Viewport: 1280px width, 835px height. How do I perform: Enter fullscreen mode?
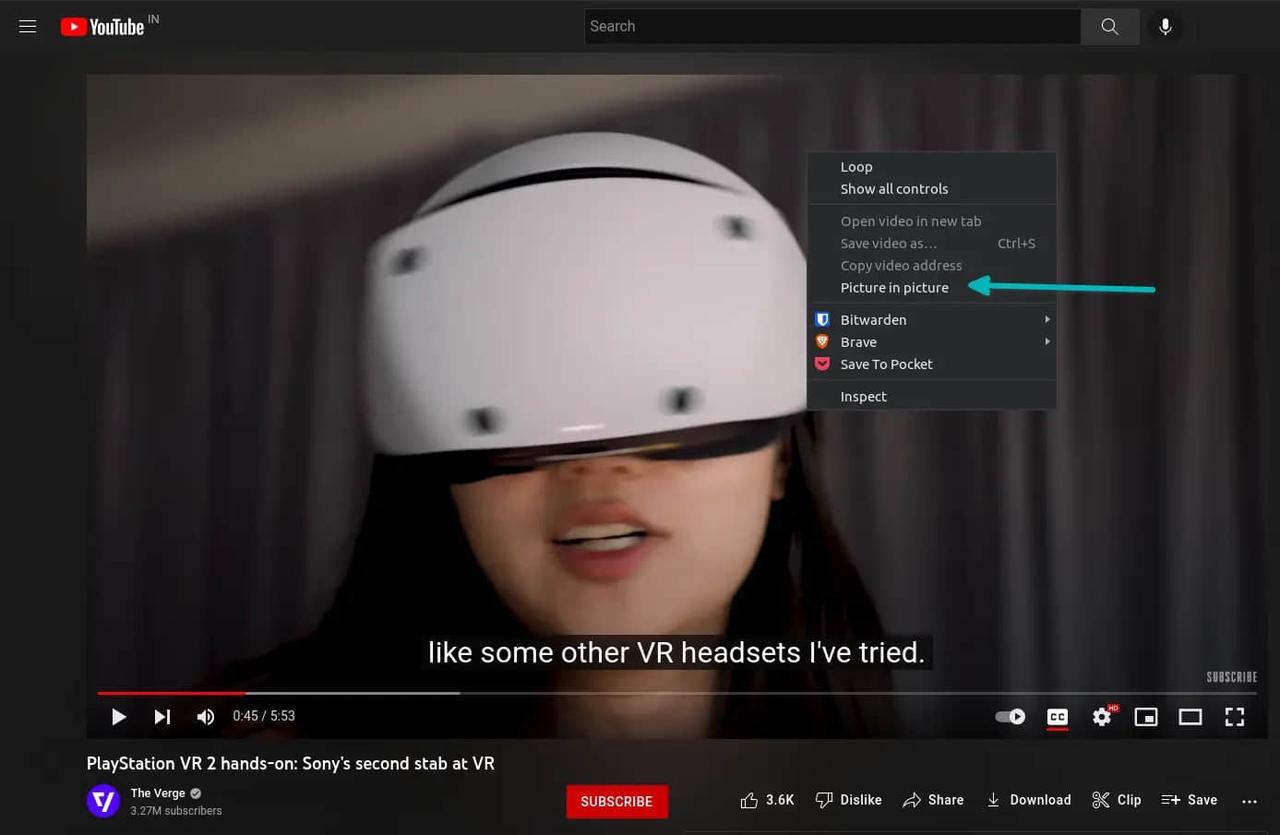tap(1235, 717)
